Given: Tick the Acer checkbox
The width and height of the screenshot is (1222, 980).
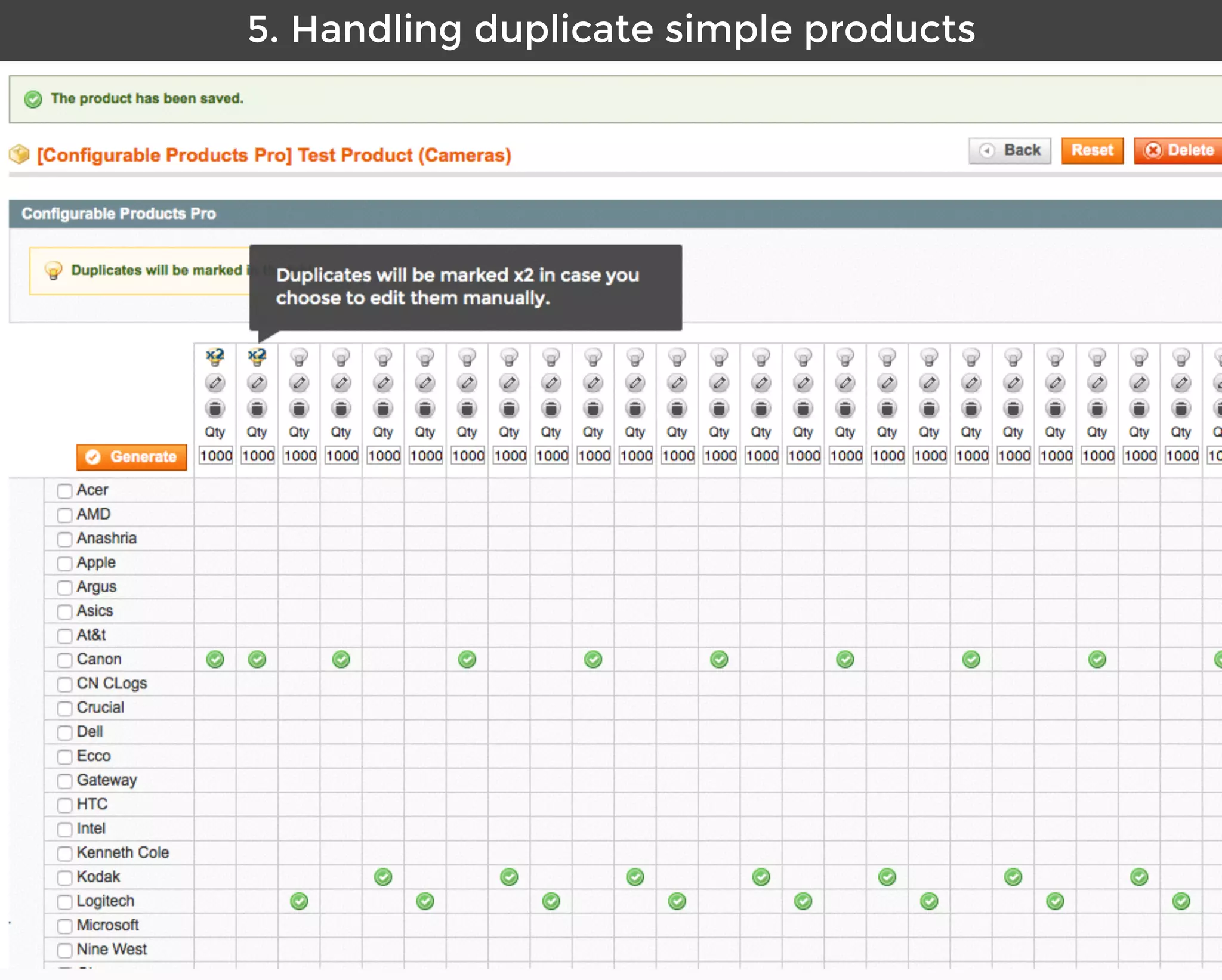Looking at the screenshot, I should pyautogui.click(x=64, y=491).
